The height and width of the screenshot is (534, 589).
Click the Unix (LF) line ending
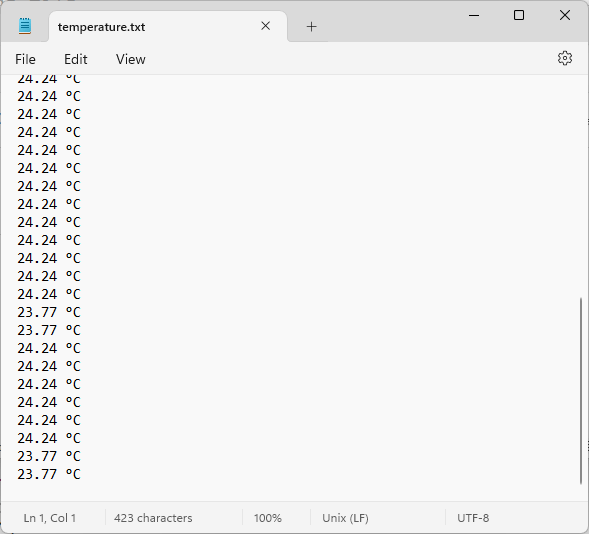pyautogui.click(x=345, y=518)
